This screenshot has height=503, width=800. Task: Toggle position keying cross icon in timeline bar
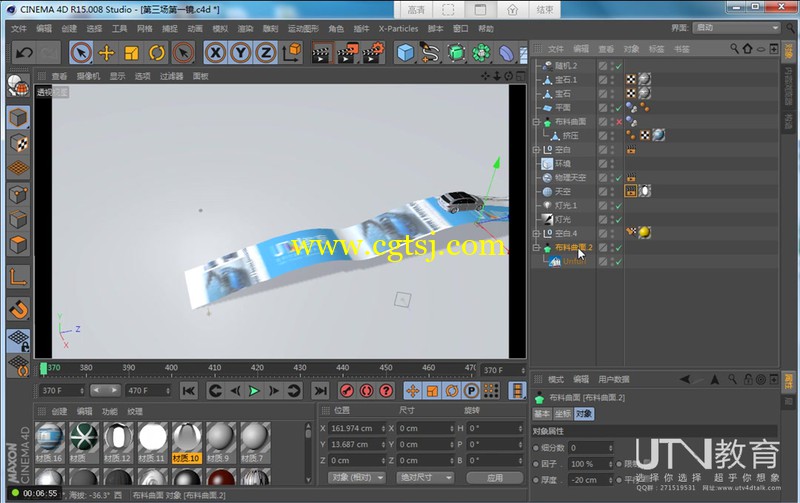tap(412, 391)
